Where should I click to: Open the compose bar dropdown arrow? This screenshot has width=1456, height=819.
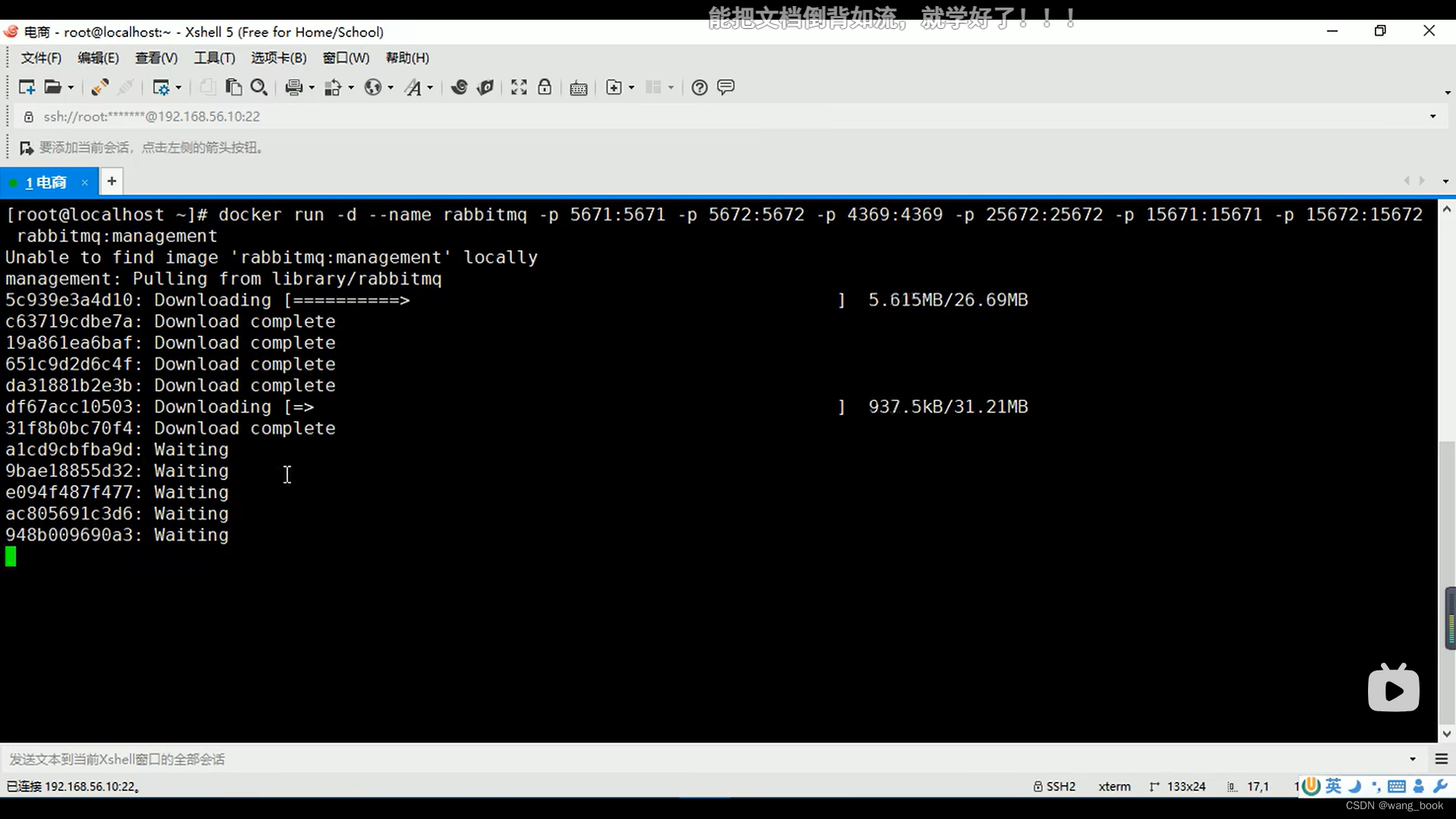coord(1412,759)
